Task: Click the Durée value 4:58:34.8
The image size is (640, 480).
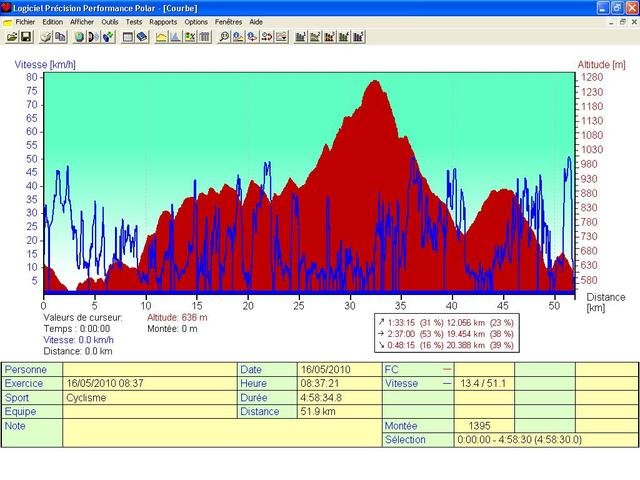Action: pos(321,398)
